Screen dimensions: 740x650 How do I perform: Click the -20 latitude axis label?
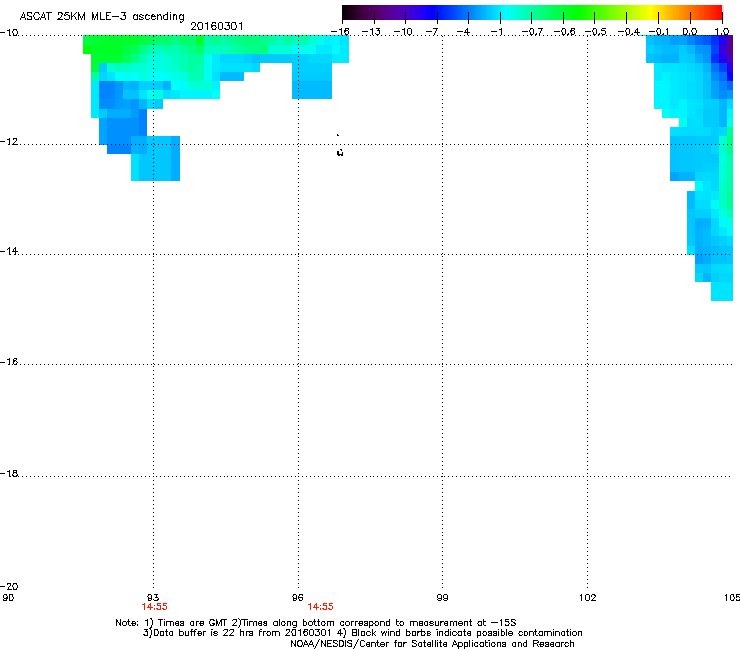point(9,586)
